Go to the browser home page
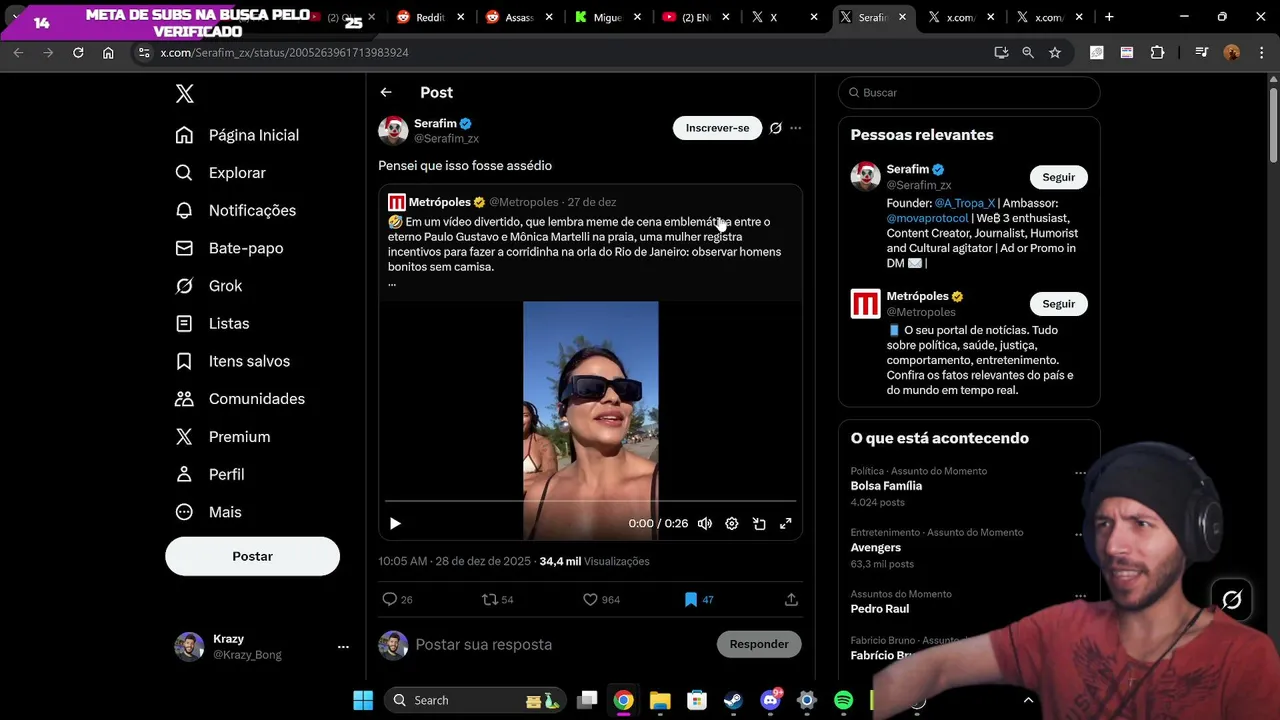 (x=108, y=52)
